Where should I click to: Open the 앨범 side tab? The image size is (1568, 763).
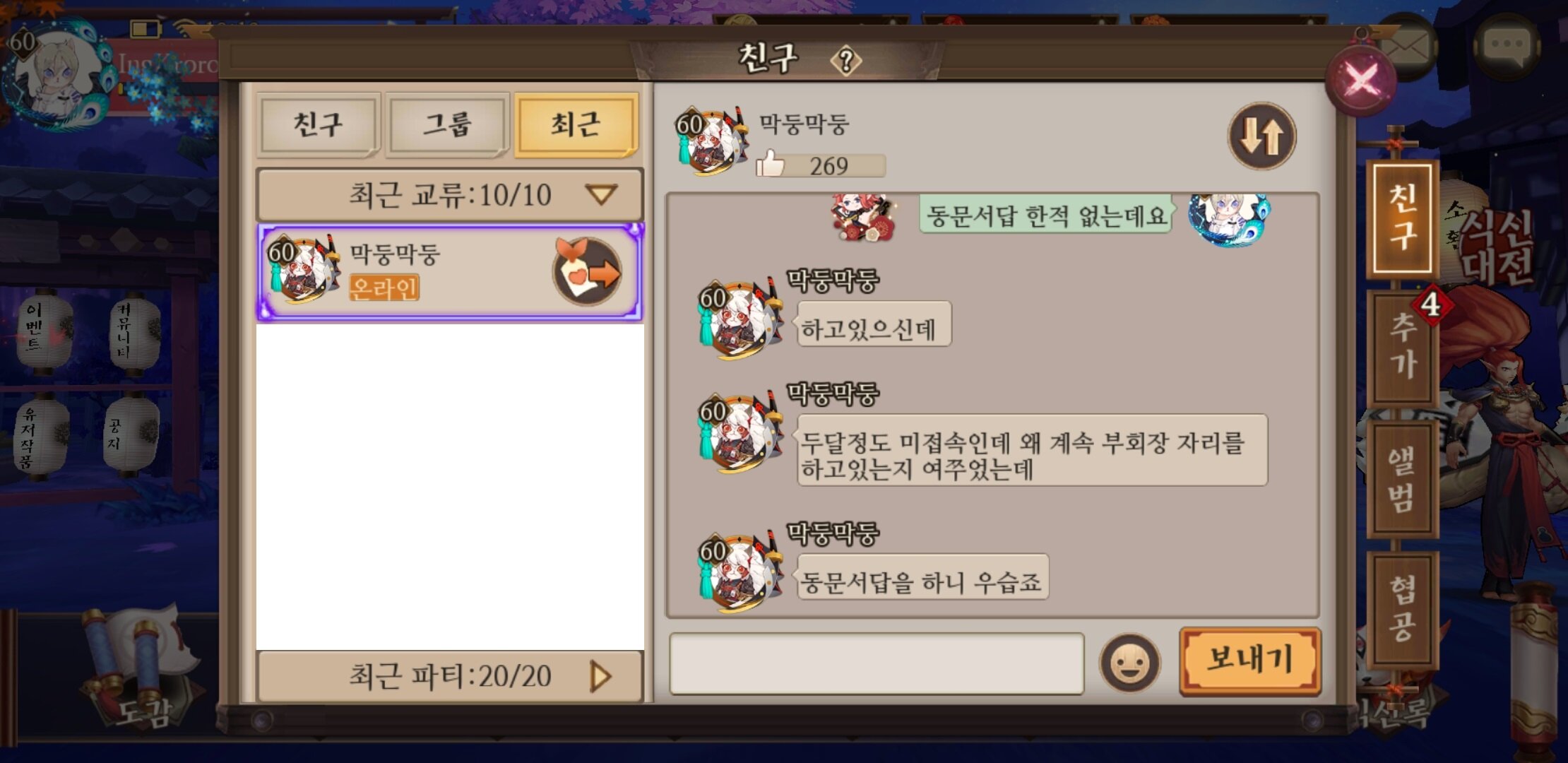click(x=1403, y=479)
